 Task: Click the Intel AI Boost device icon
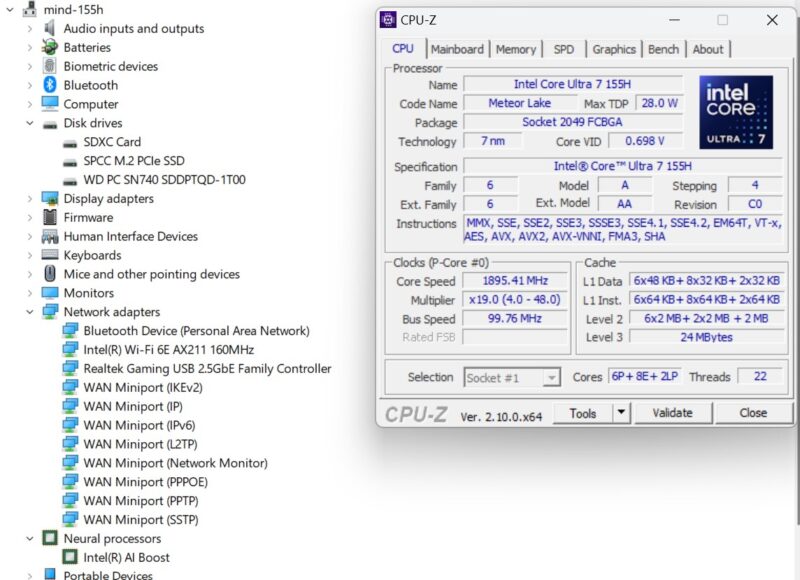click(x=70, y=557)
